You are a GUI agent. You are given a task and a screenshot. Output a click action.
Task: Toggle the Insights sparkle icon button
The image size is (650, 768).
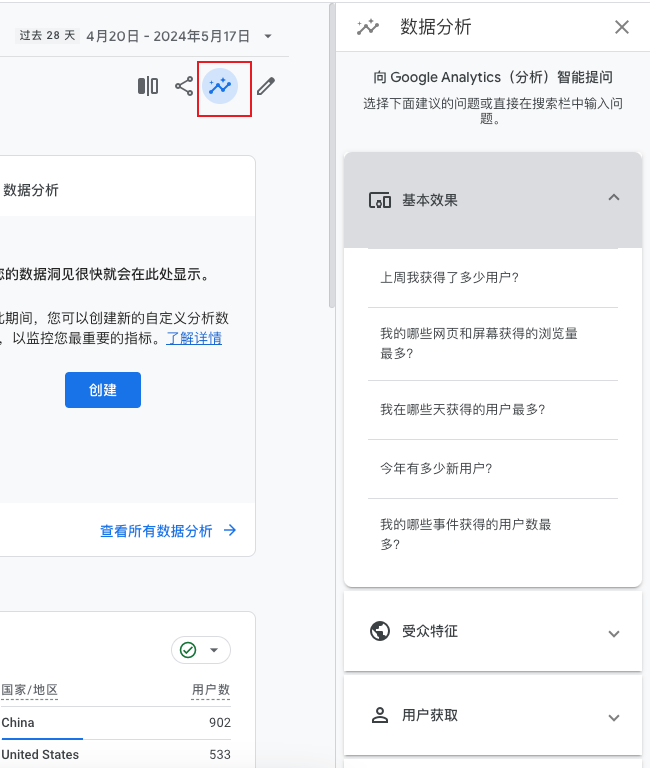(220, 86)
